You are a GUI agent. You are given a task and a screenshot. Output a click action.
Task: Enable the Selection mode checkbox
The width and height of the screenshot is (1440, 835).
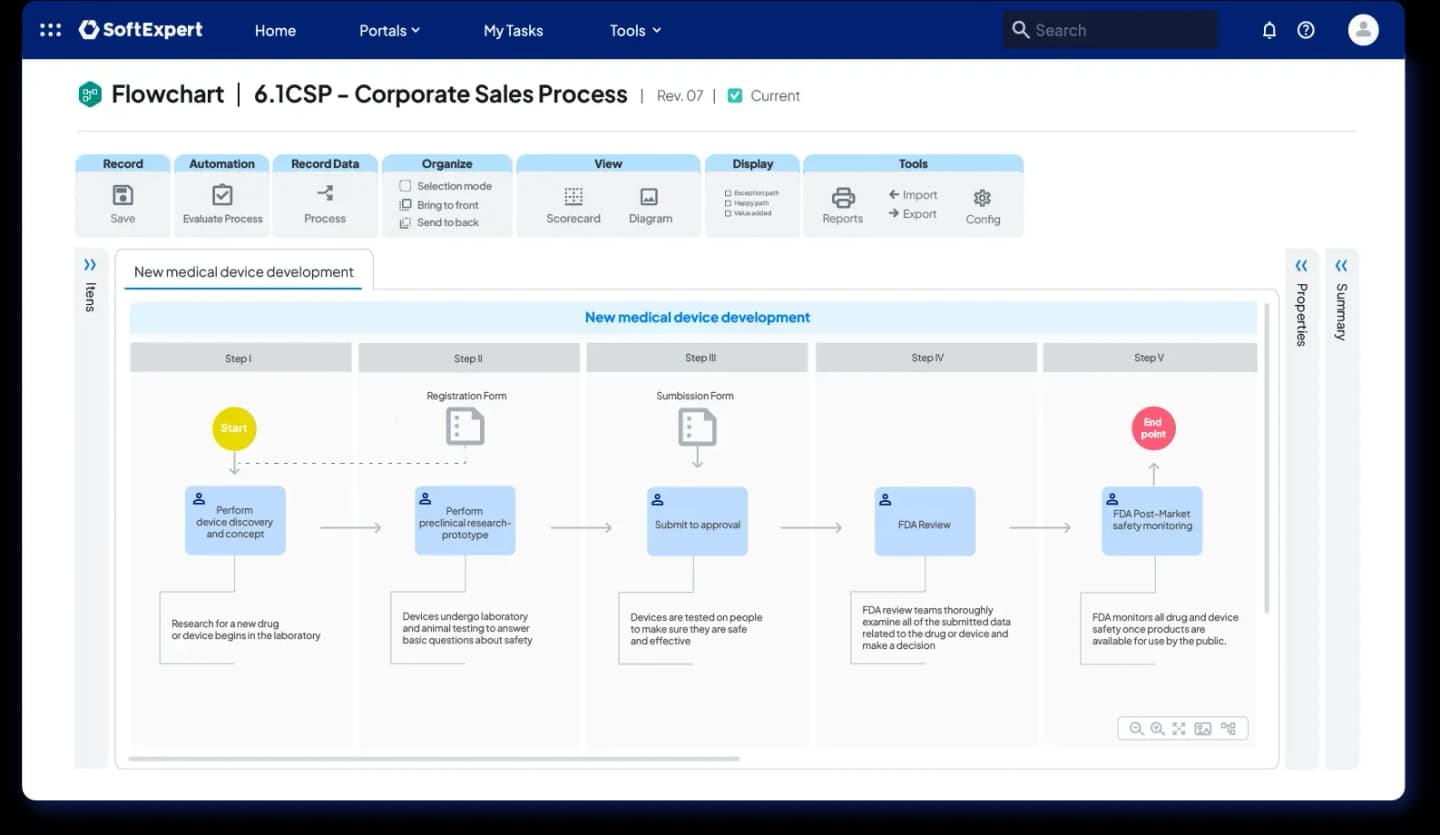405,186
